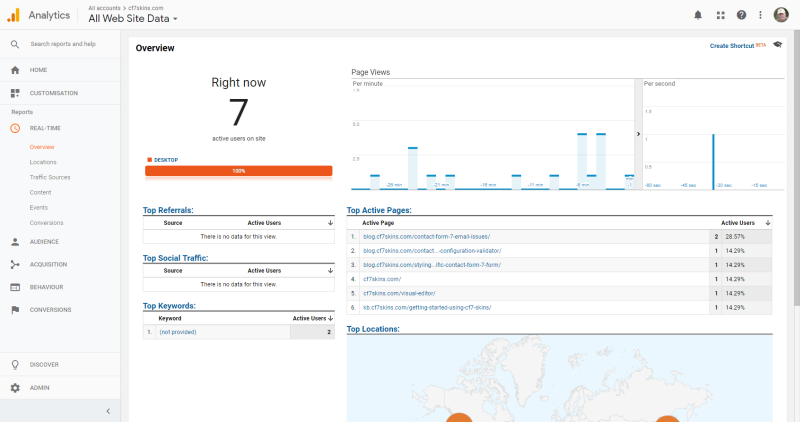Image resolution: width=800 pixels, height=422 pixels.
Task: Open the notifications bell
Action: click(x=698, y=15)
